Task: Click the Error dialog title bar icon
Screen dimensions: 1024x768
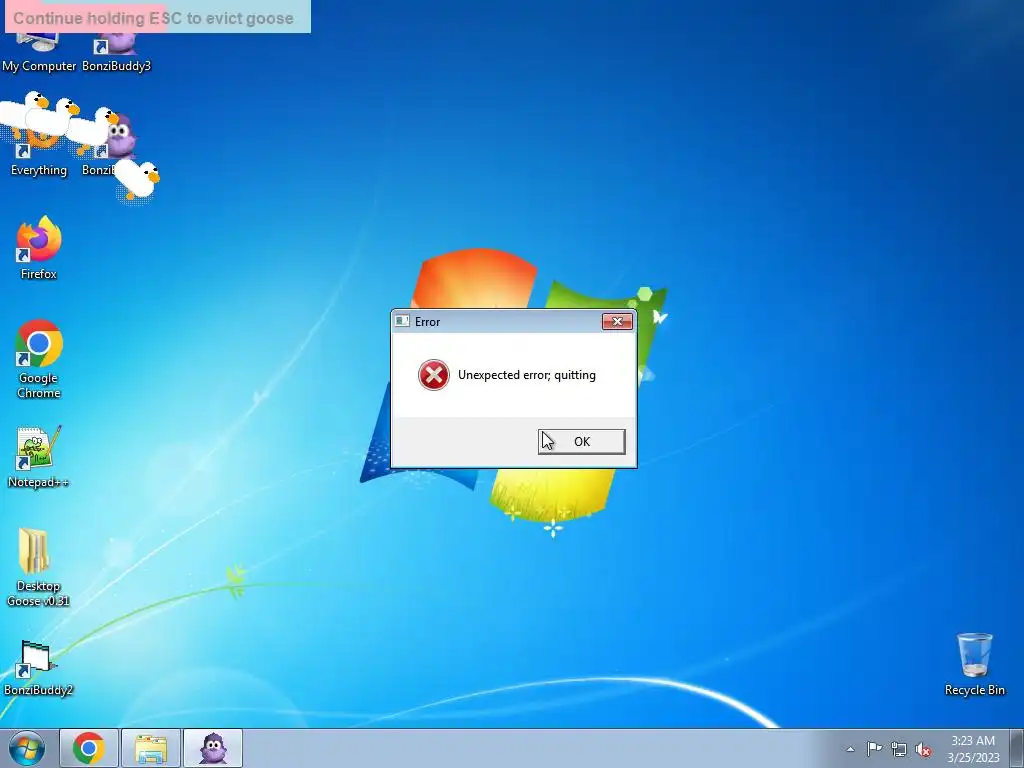Action: coord(402,321)
